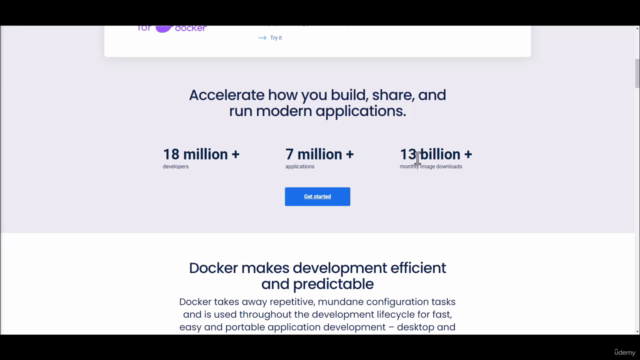The height and width of the screenshot is (360, 640).
Task: Click the "Docker takes away repetitive" paragraph
Action: [317, 314]
